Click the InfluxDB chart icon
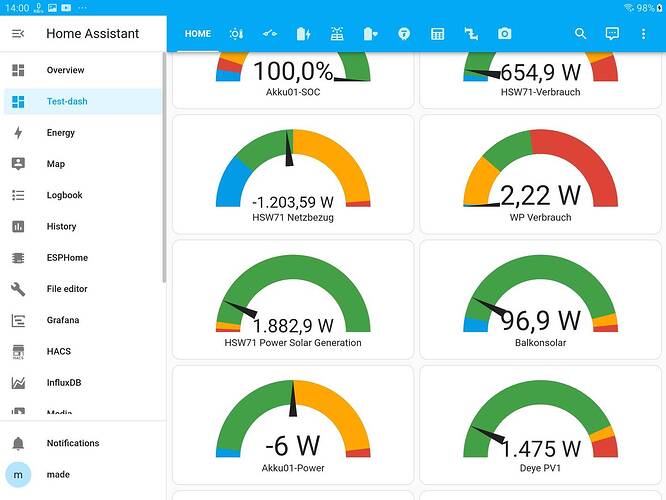666x500 pixels. pyautogui.click(x=18, y=383)
